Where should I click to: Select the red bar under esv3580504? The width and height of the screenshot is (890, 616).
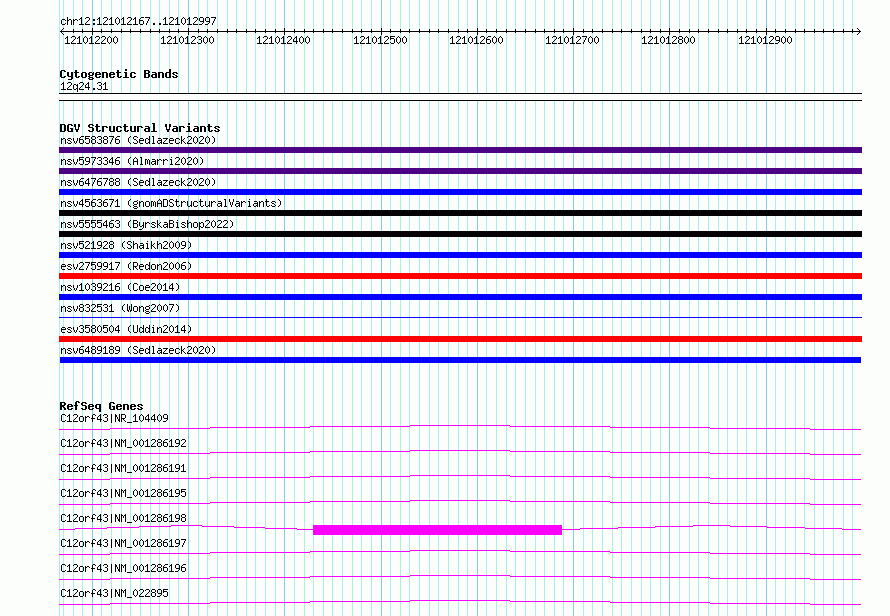(460, 339)
